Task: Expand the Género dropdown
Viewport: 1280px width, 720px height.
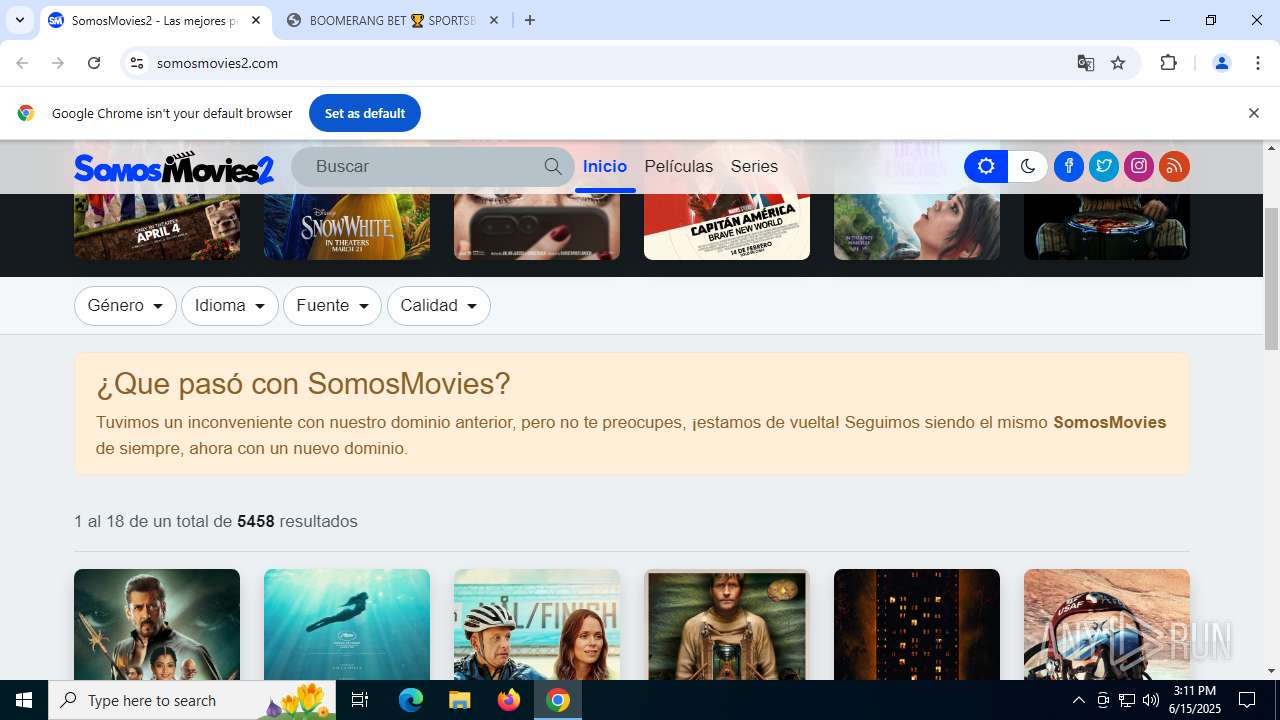Action: pos(125,306)
